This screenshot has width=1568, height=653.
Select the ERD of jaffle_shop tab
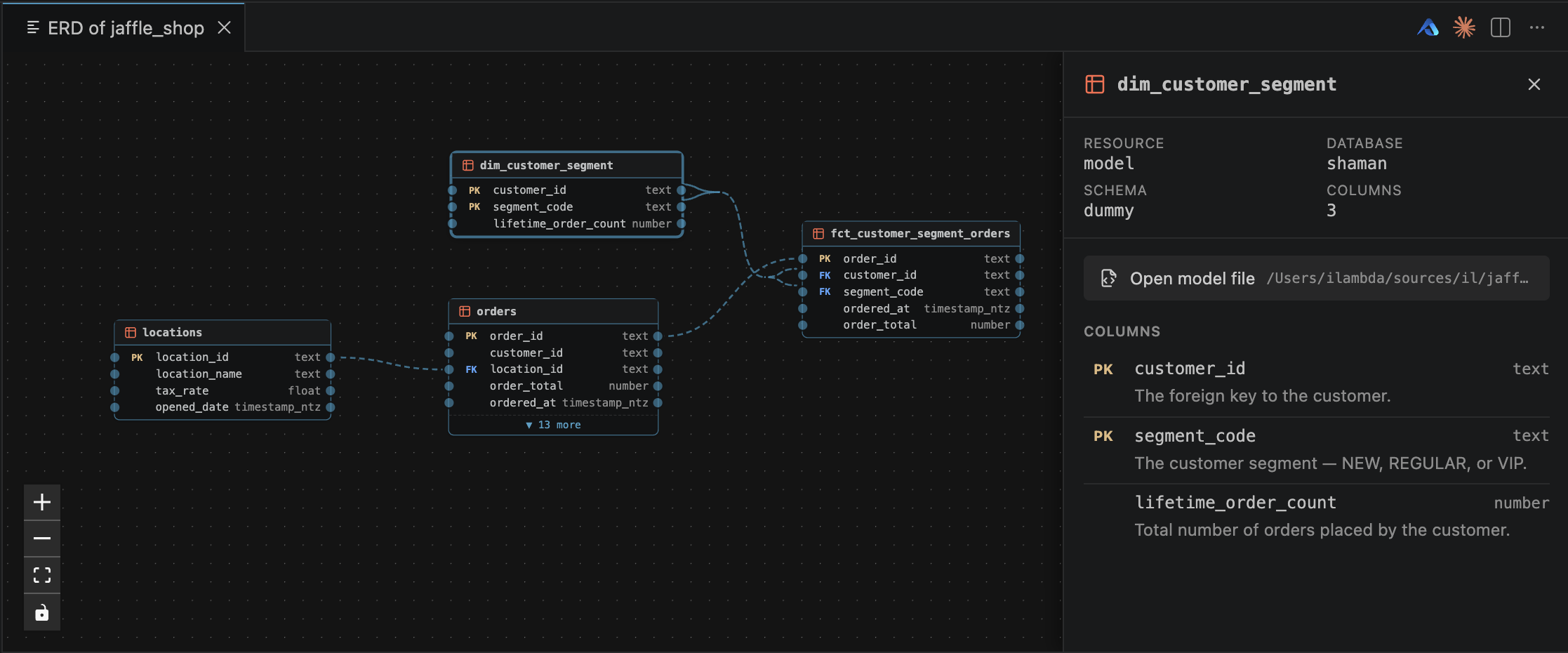coord(126,27)
